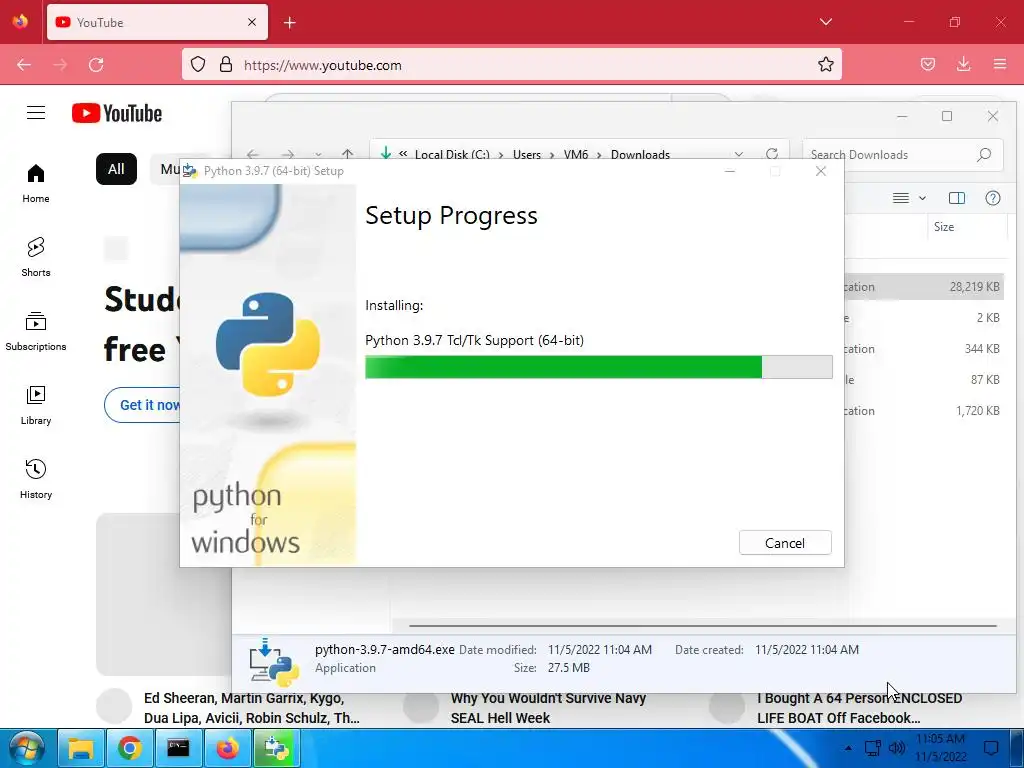The image size is (1024, 768).
Task: Open the Ed Sheeran, Martin Garrix video title
Action: (252, 708)
